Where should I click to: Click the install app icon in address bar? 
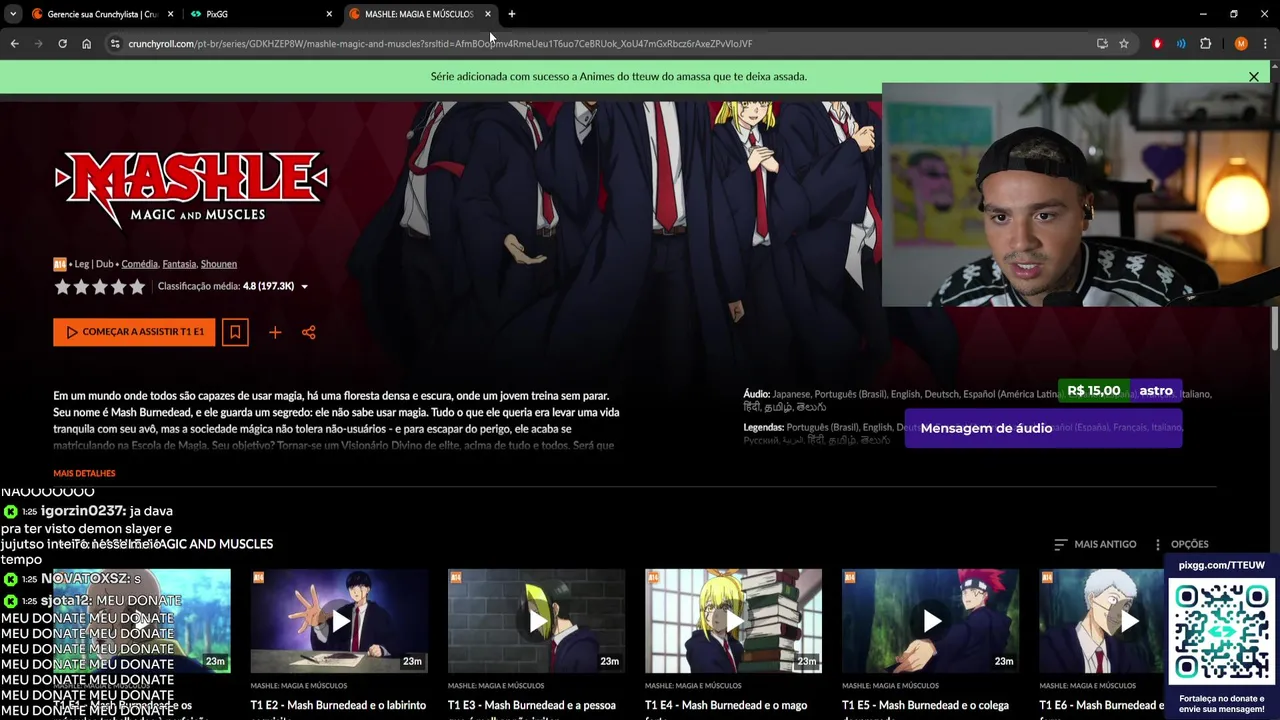(1102, 44)
